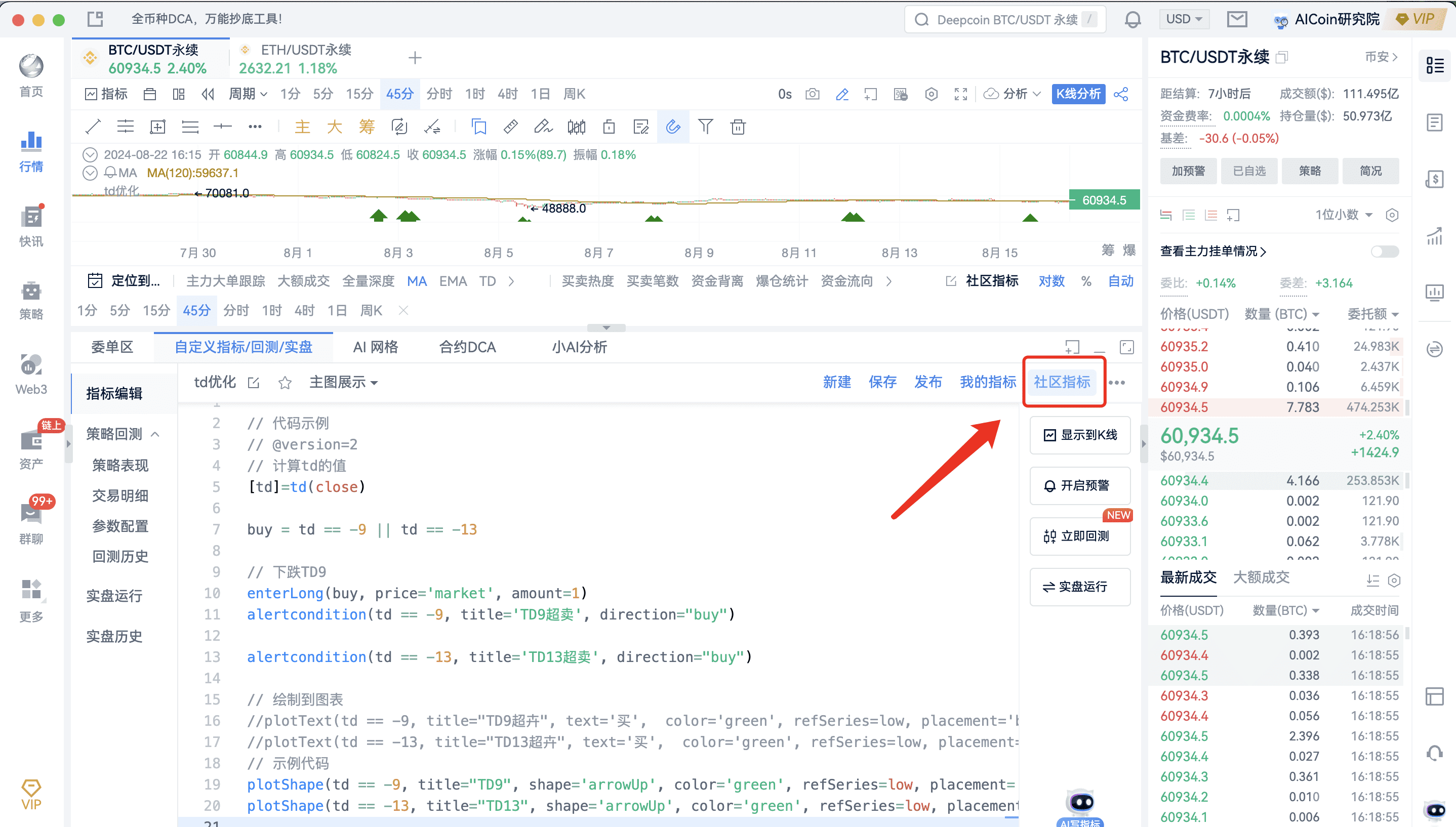Open the notifications bell icon
The width and height of the screenshot is (1456, 827).
[1132, 19]
